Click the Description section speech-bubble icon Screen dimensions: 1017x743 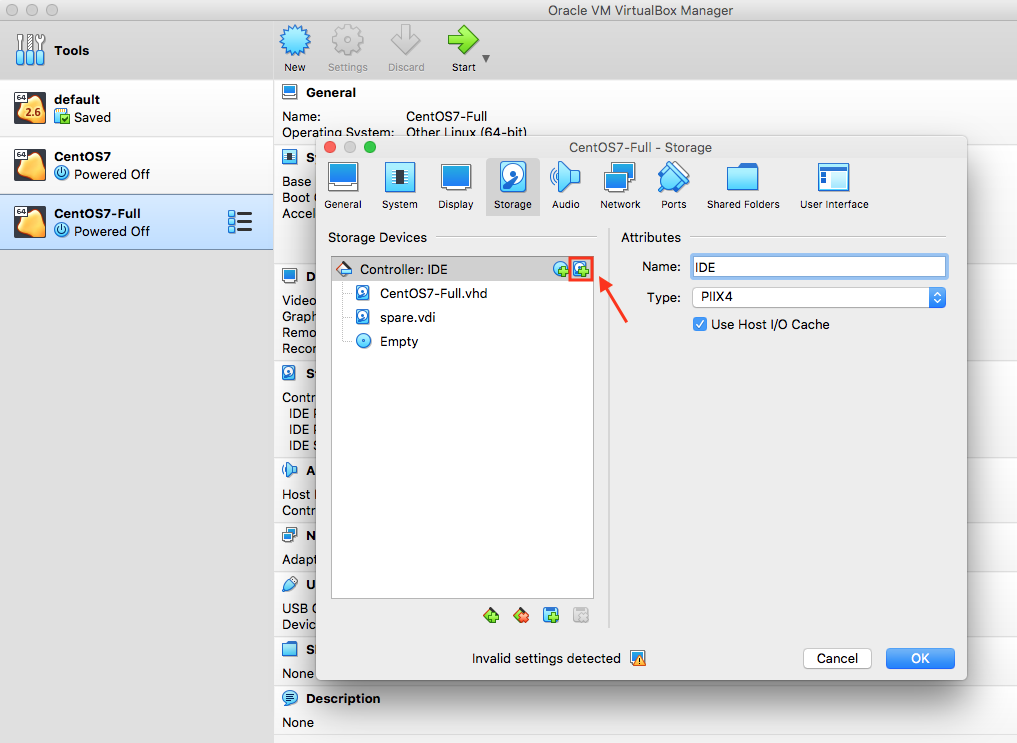click(289, 698)
